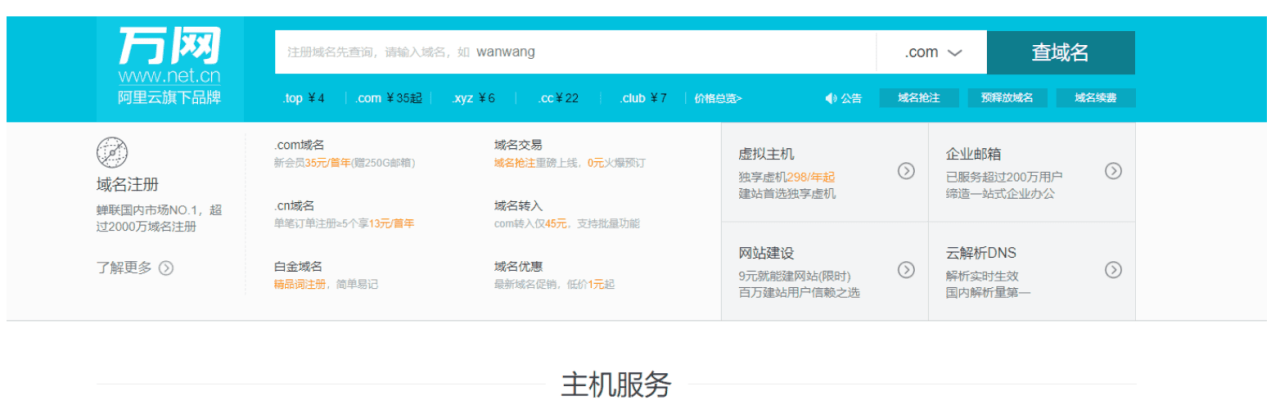Click the 域名续费 button
The width and height of the screenshot is (1280, 414).
(1096, 98)
